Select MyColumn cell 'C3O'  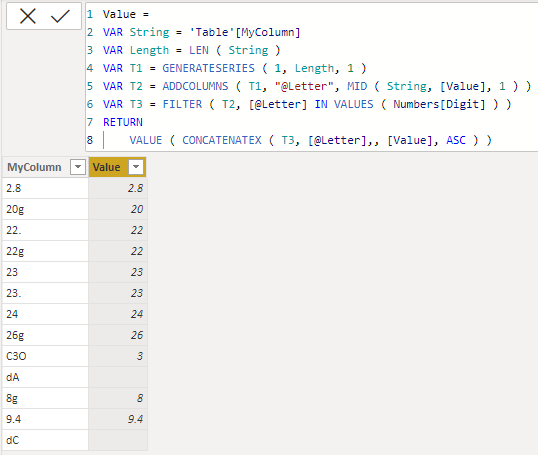tap(45, 356)
